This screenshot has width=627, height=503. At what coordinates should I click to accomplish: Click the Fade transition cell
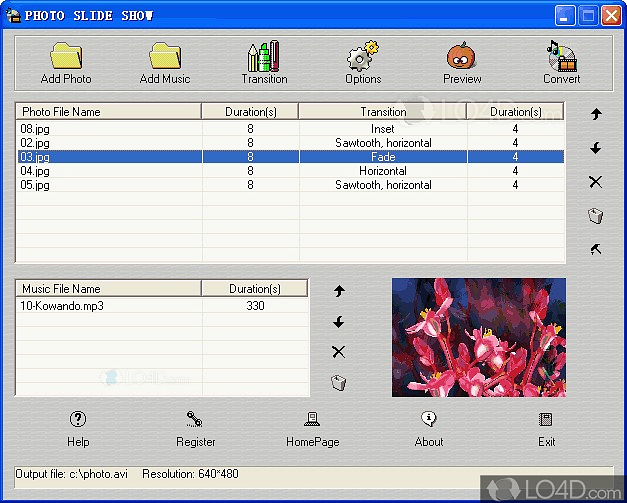point(383,157)
